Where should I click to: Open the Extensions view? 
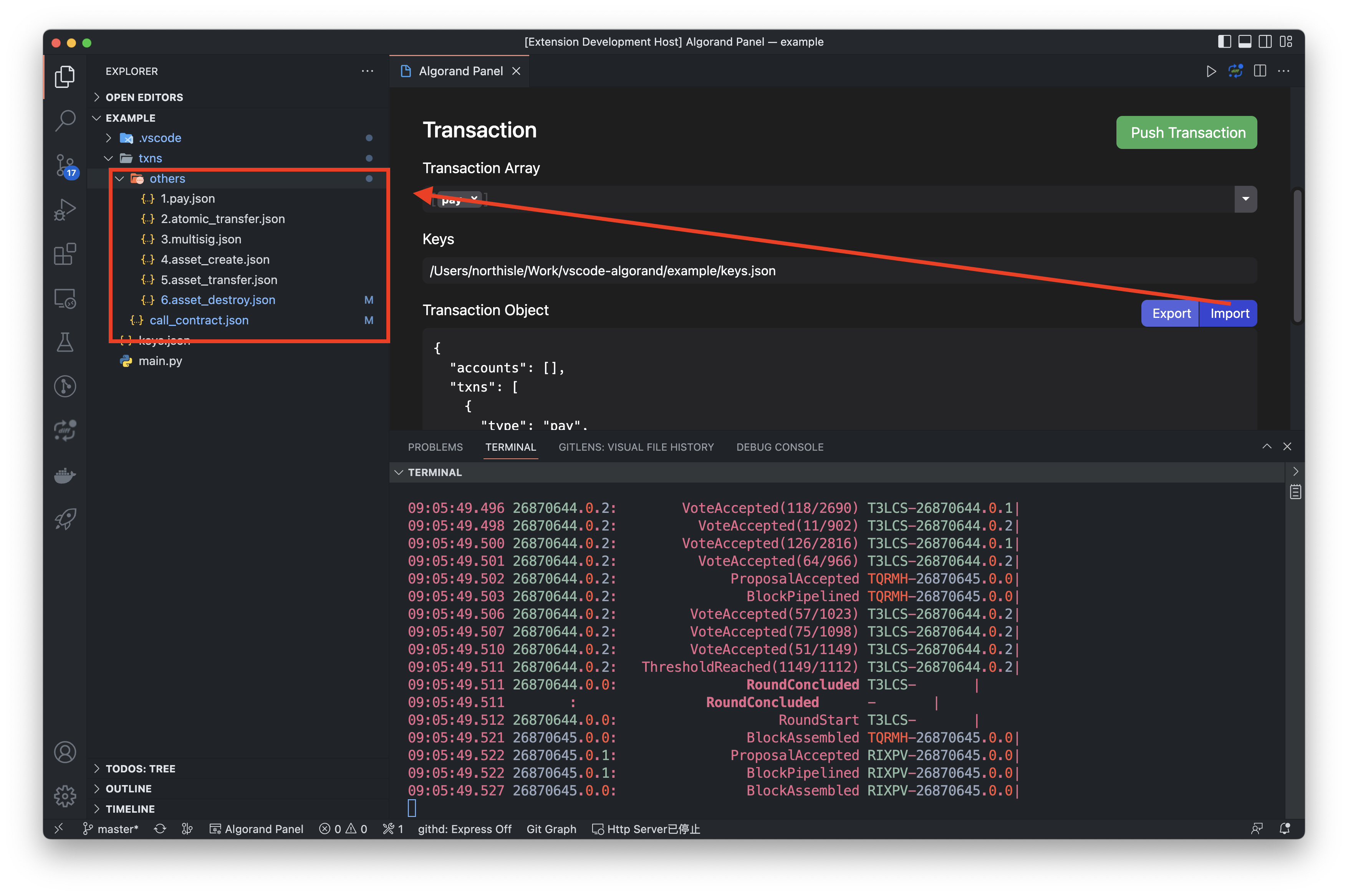pyautogui.click(x=65, y=254)
